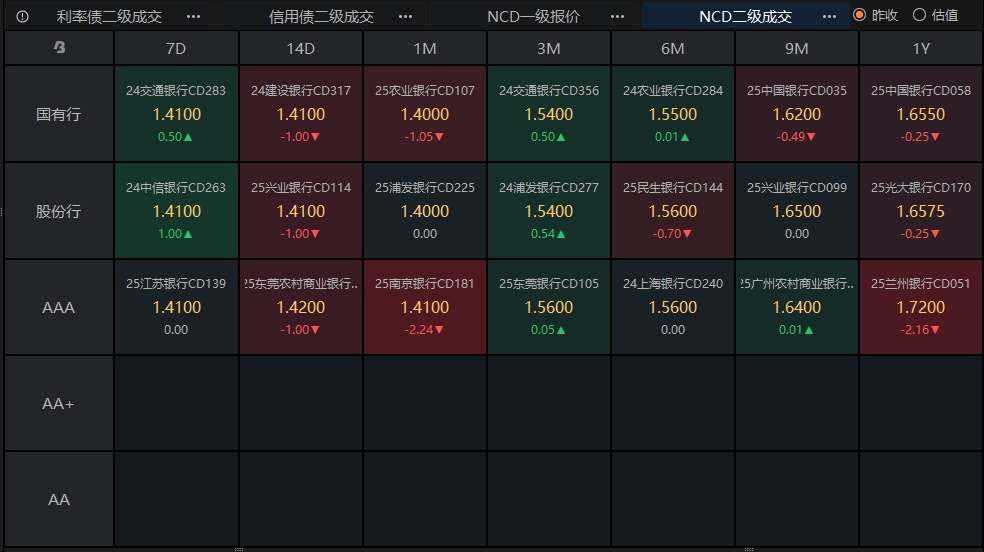Open more options for NCD一级报价
Screen dimensions: 984x552
click(x=618, y=16)
